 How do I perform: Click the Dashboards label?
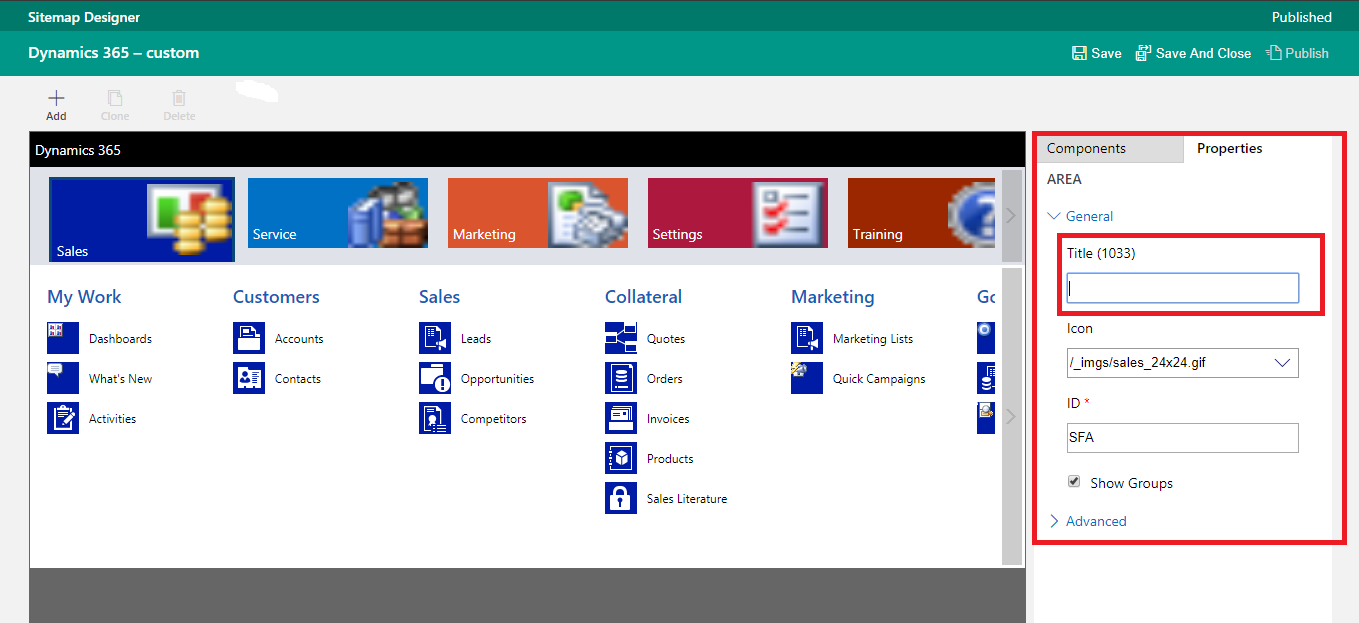coord(120,339)
